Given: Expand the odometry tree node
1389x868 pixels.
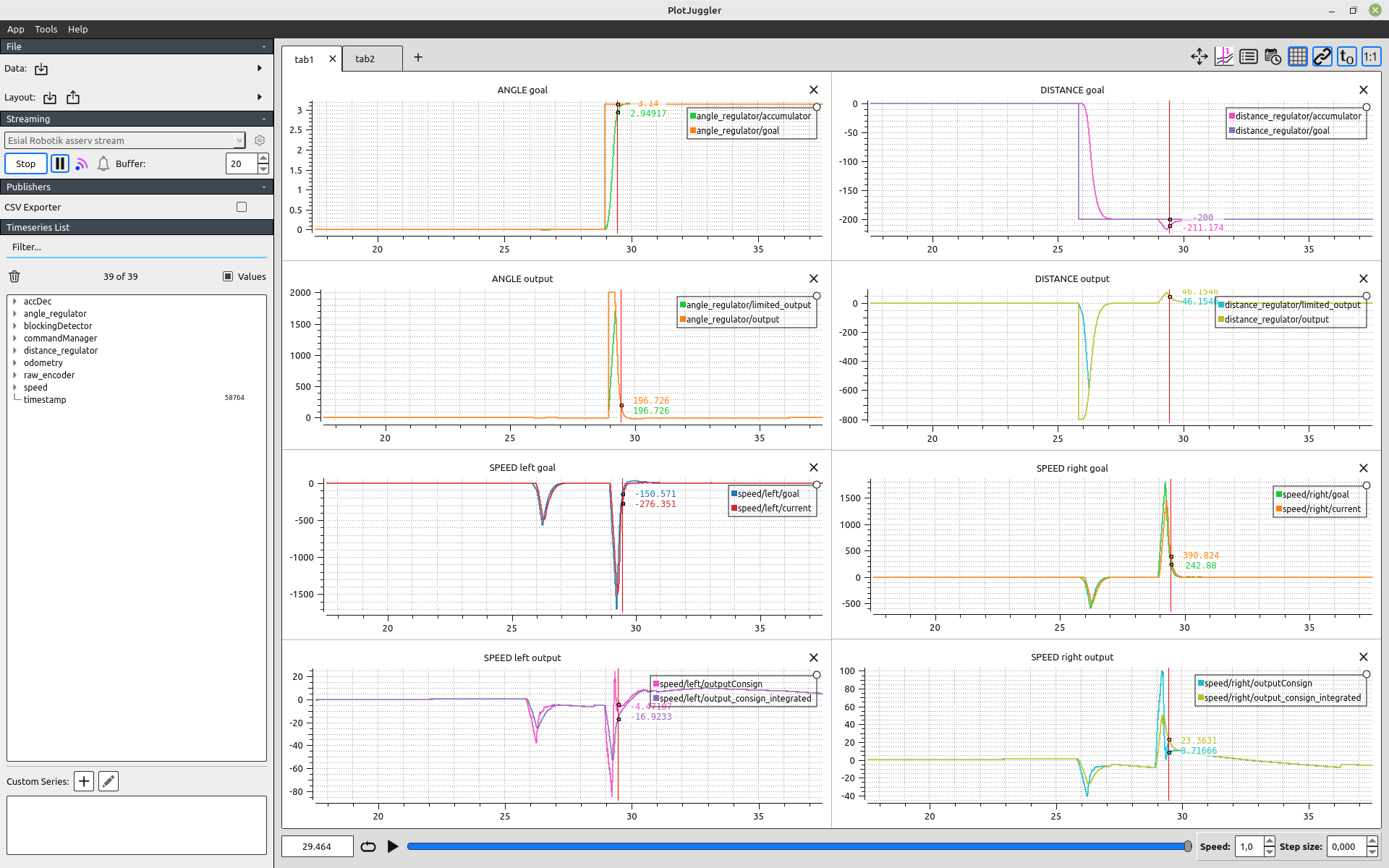Looking at the screenshot, I should tap(15, 363).
